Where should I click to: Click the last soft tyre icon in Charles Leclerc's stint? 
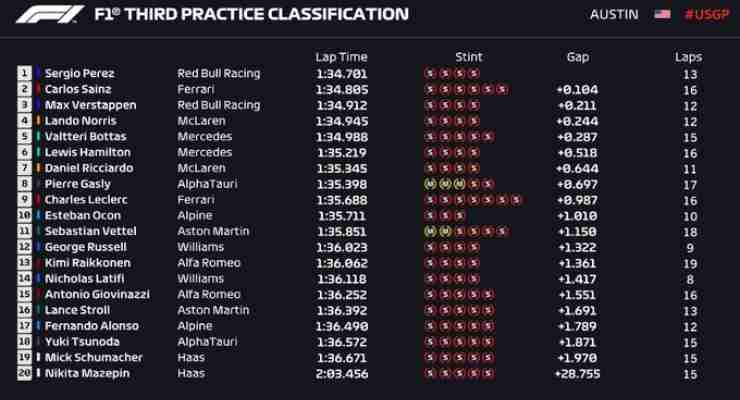click(517, 200)
